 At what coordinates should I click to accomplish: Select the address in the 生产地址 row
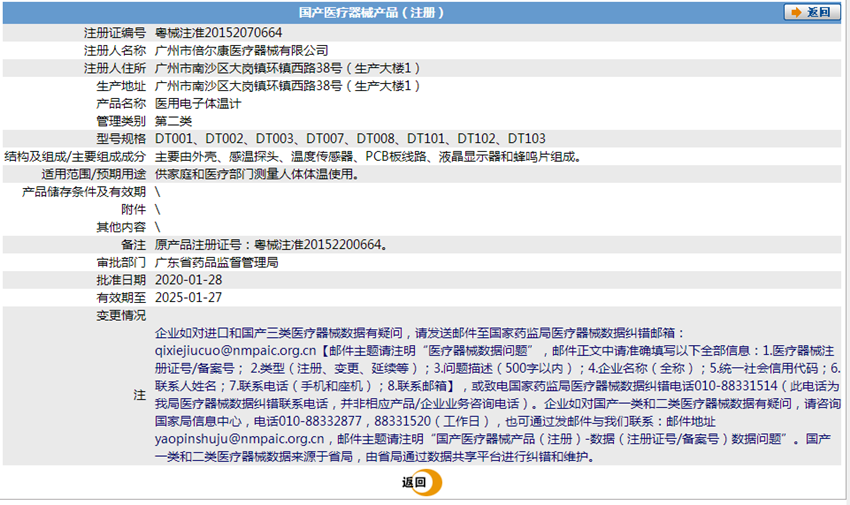(x=287, y=86)
